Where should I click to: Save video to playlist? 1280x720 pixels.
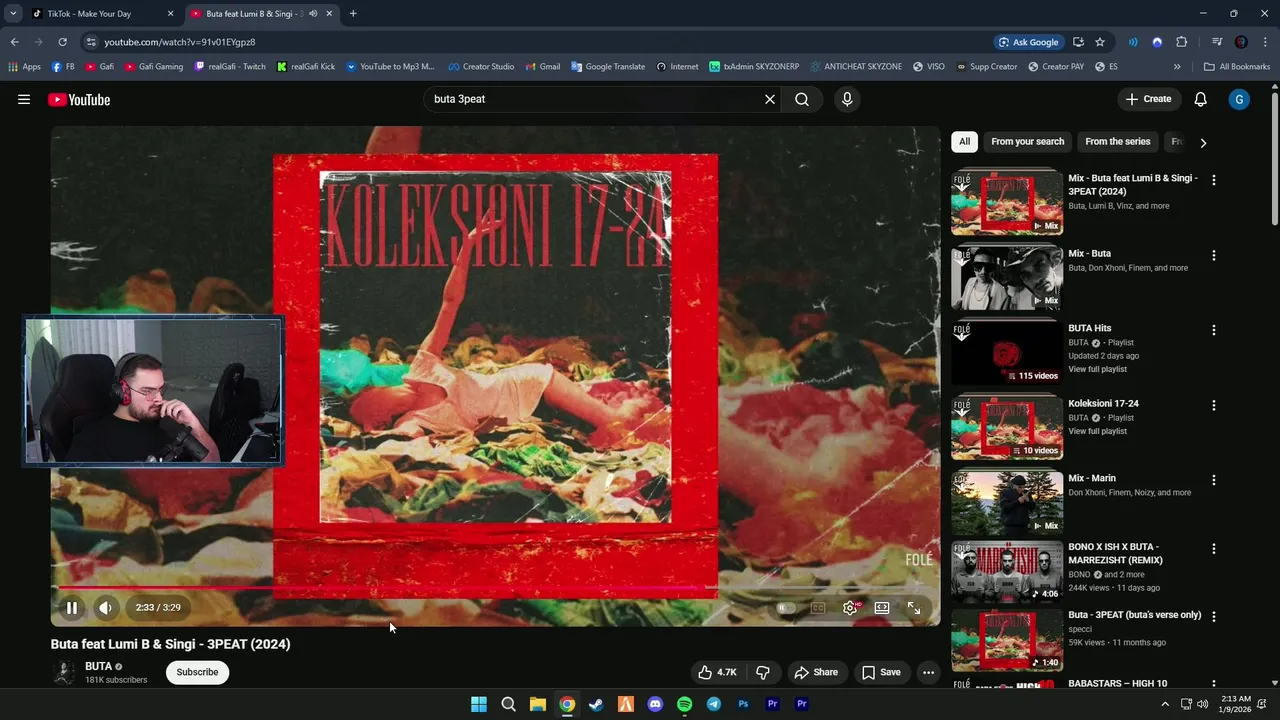[x=881, y=672]
